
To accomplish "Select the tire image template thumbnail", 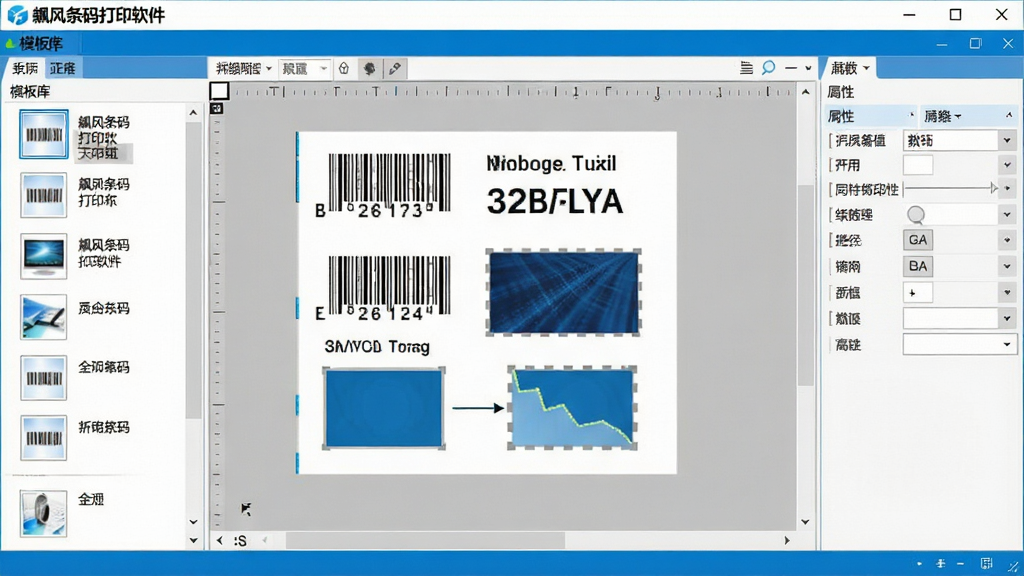I will click(x=44, y=513).
